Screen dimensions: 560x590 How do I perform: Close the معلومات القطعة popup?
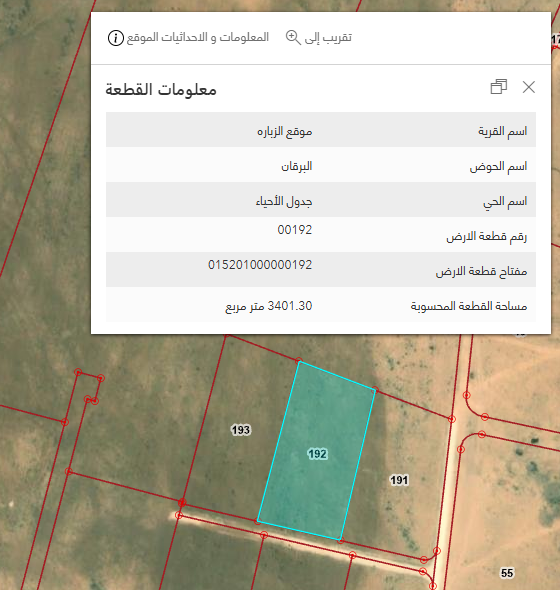click(x=529, y=87)
